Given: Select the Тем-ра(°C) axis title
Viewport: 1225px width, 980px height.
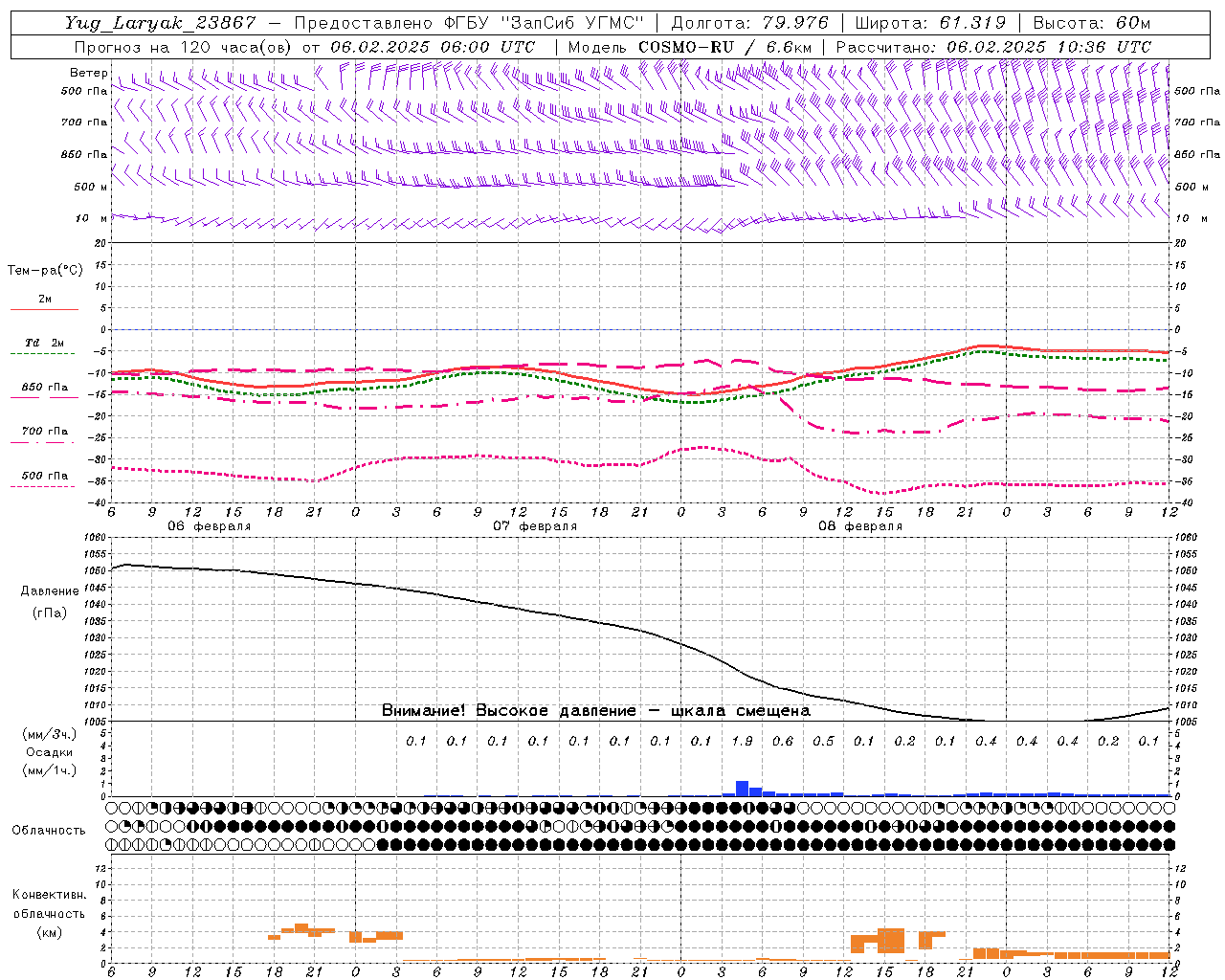Looking at the screenshot, I should pos(45,271).
